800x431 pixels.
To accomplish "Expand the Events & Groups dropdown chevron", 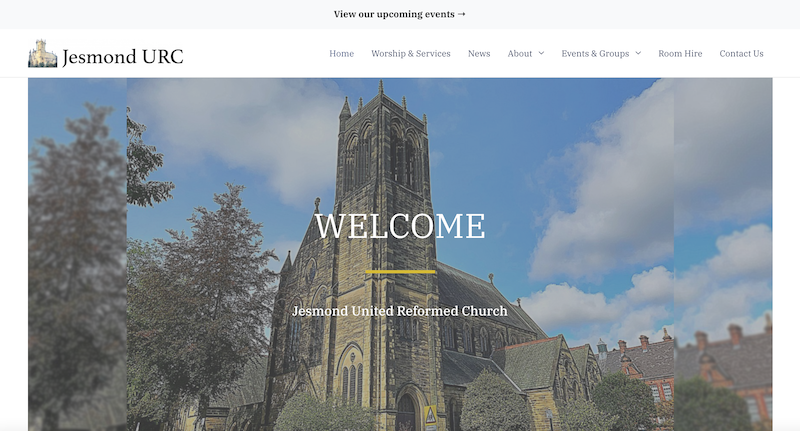I will coord(638,54).
